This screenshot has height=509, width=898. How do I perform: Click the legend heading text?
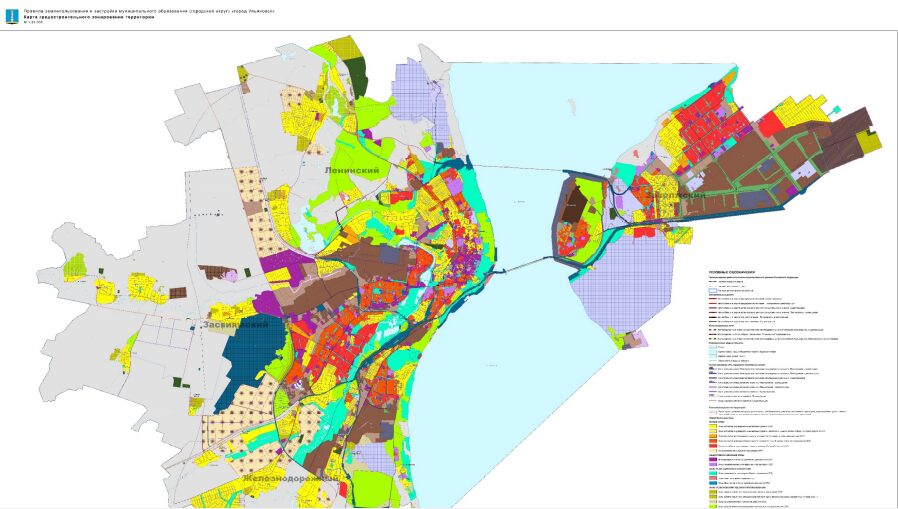[x=737, y=271]
